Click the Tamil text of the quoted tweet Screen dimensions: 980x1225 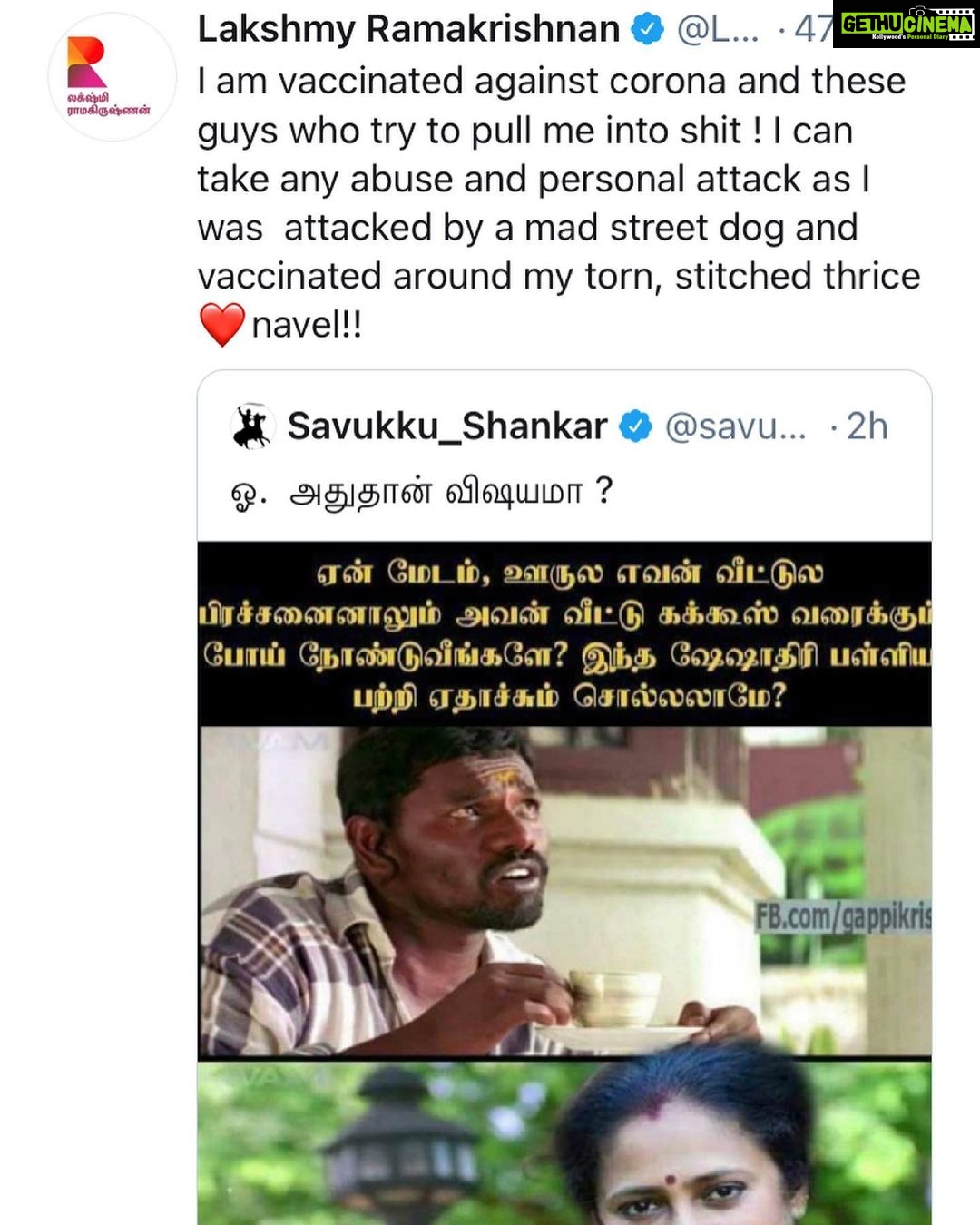point(422,493)
